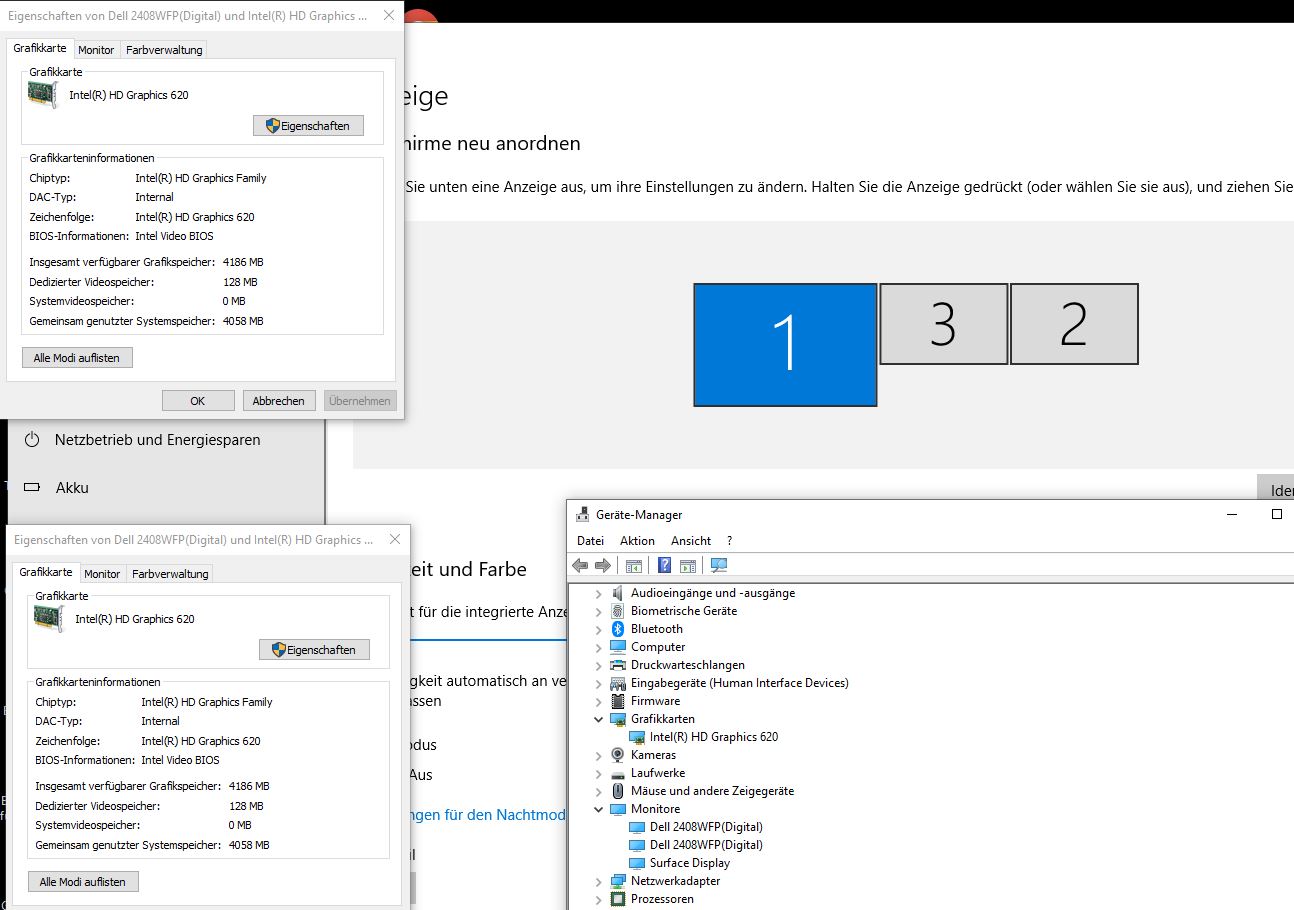
Task: Expand the Laufwerke node chevron
Action: point(599,773)
